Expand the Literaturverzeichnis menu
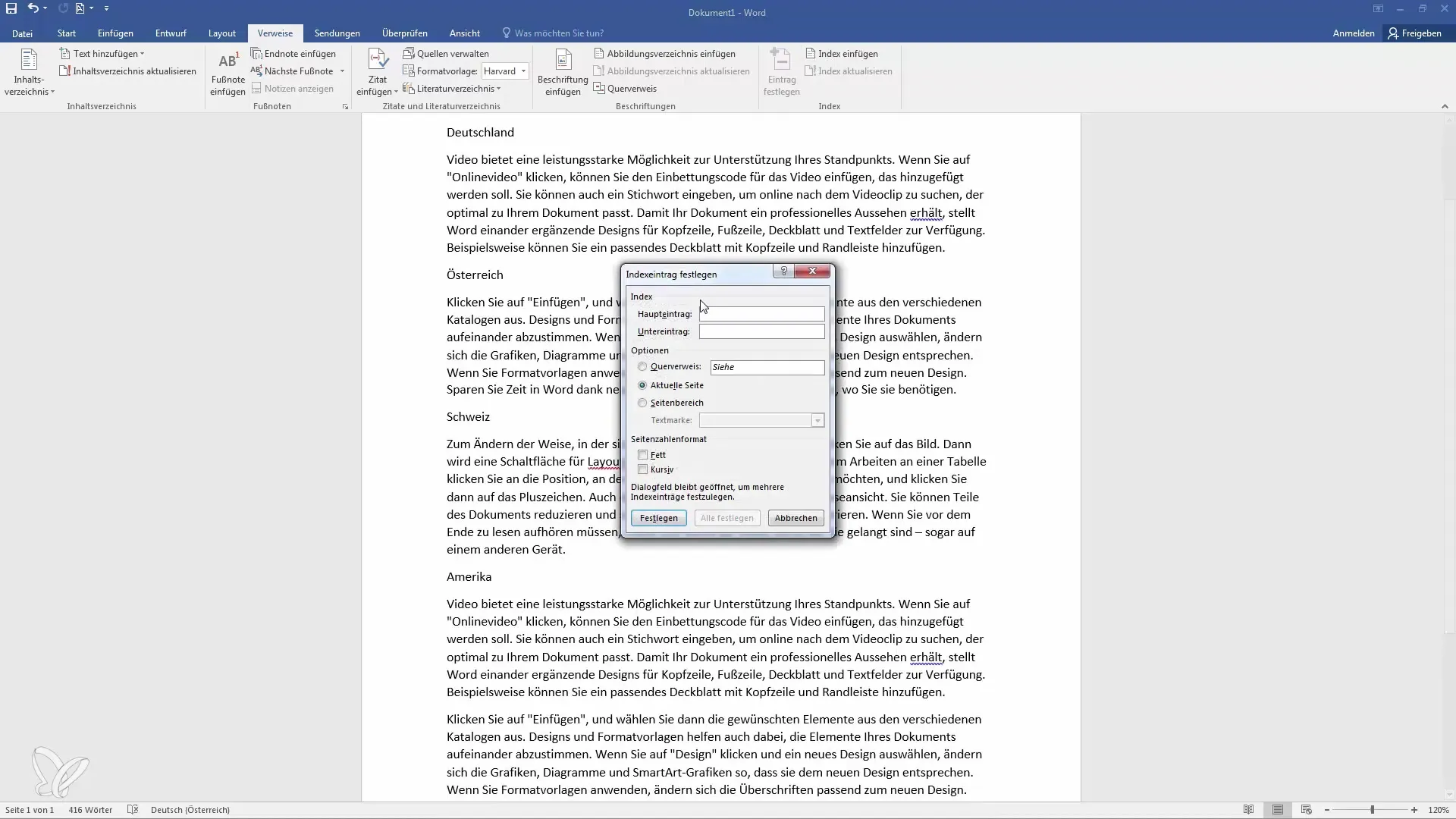This screenshot has width=1456, height=819. (x=452, y=89)
